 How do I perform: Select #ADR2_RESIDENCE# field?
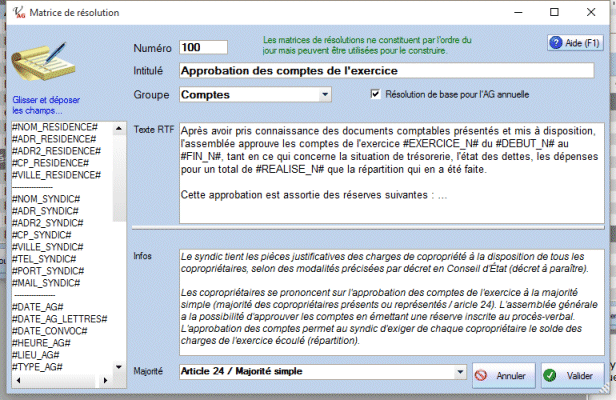pos(56,151)
